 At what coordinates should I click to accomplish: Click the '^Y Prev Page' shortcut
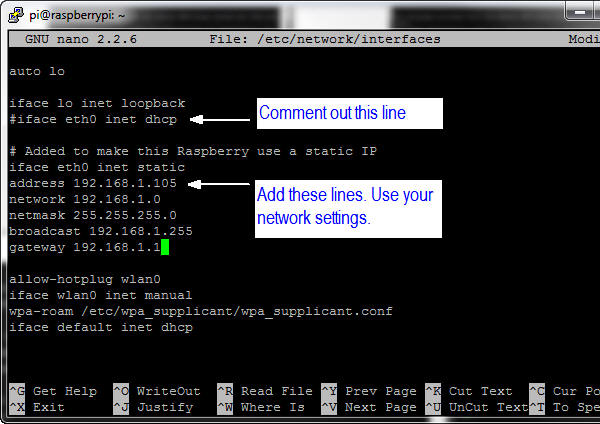pyautogui.click(x=369, y=391)
